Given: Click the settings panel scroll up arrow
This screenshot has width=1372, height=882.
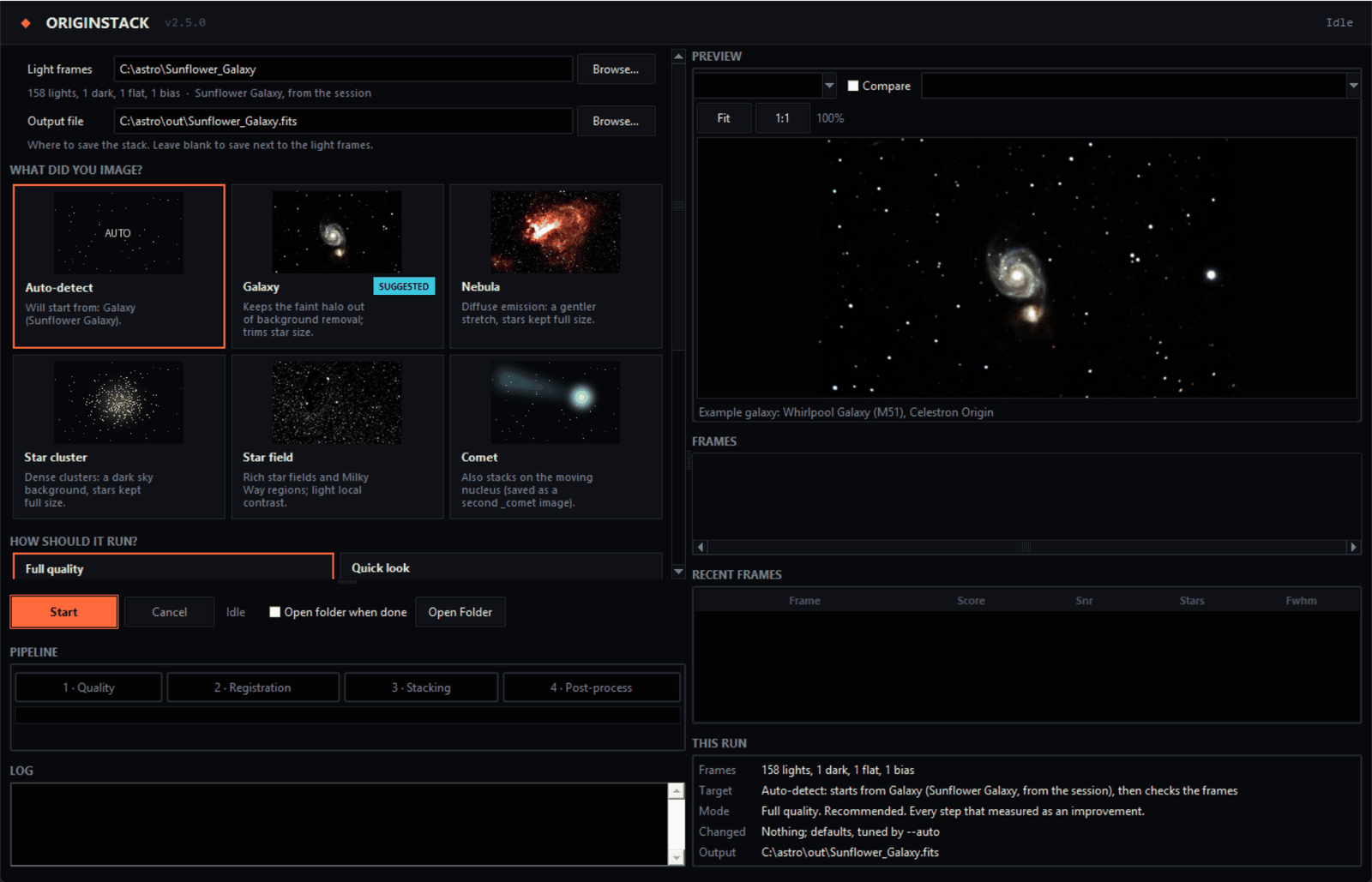Looking at the screenshot, I should click(678, 57).
